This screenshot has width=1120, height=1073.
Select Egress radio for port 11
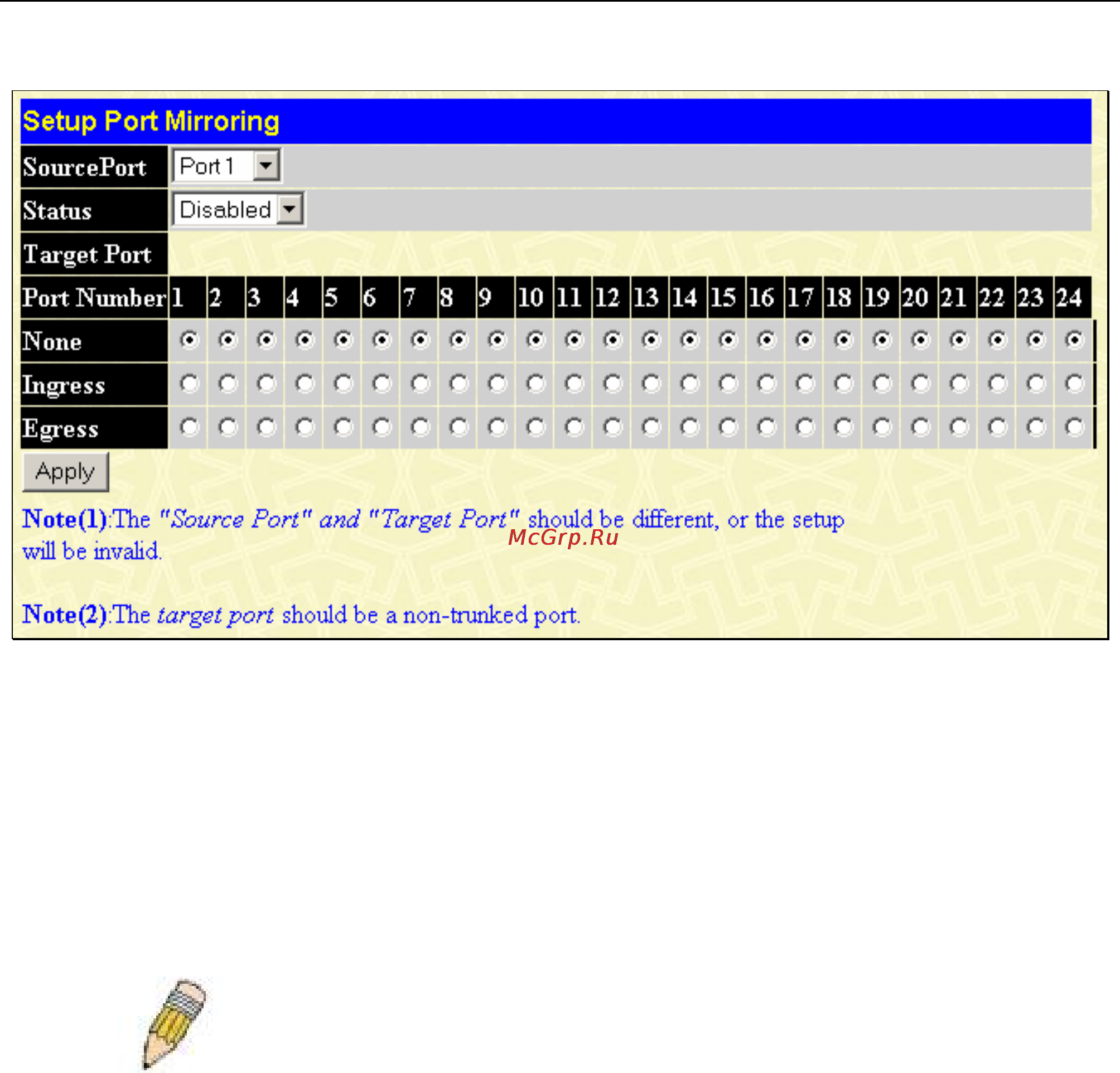[x=574, y=427]
